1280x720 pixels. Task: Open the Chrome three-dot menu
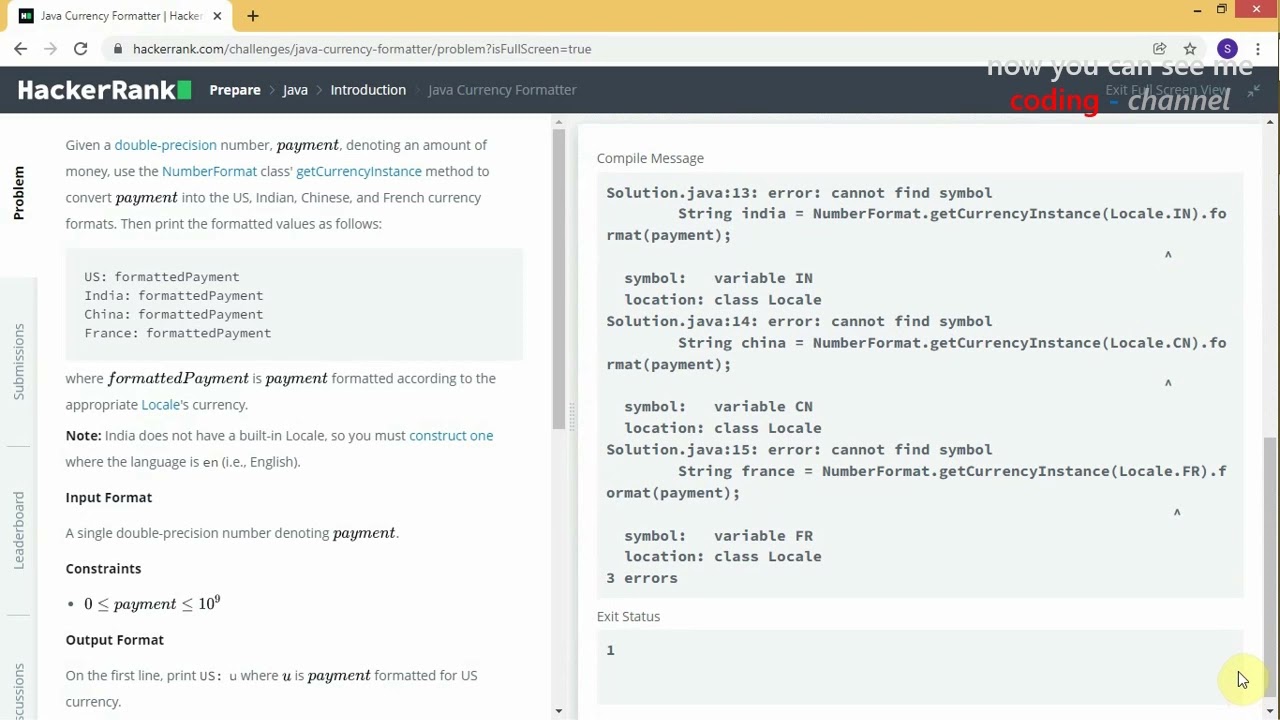tap(1258, 49)
